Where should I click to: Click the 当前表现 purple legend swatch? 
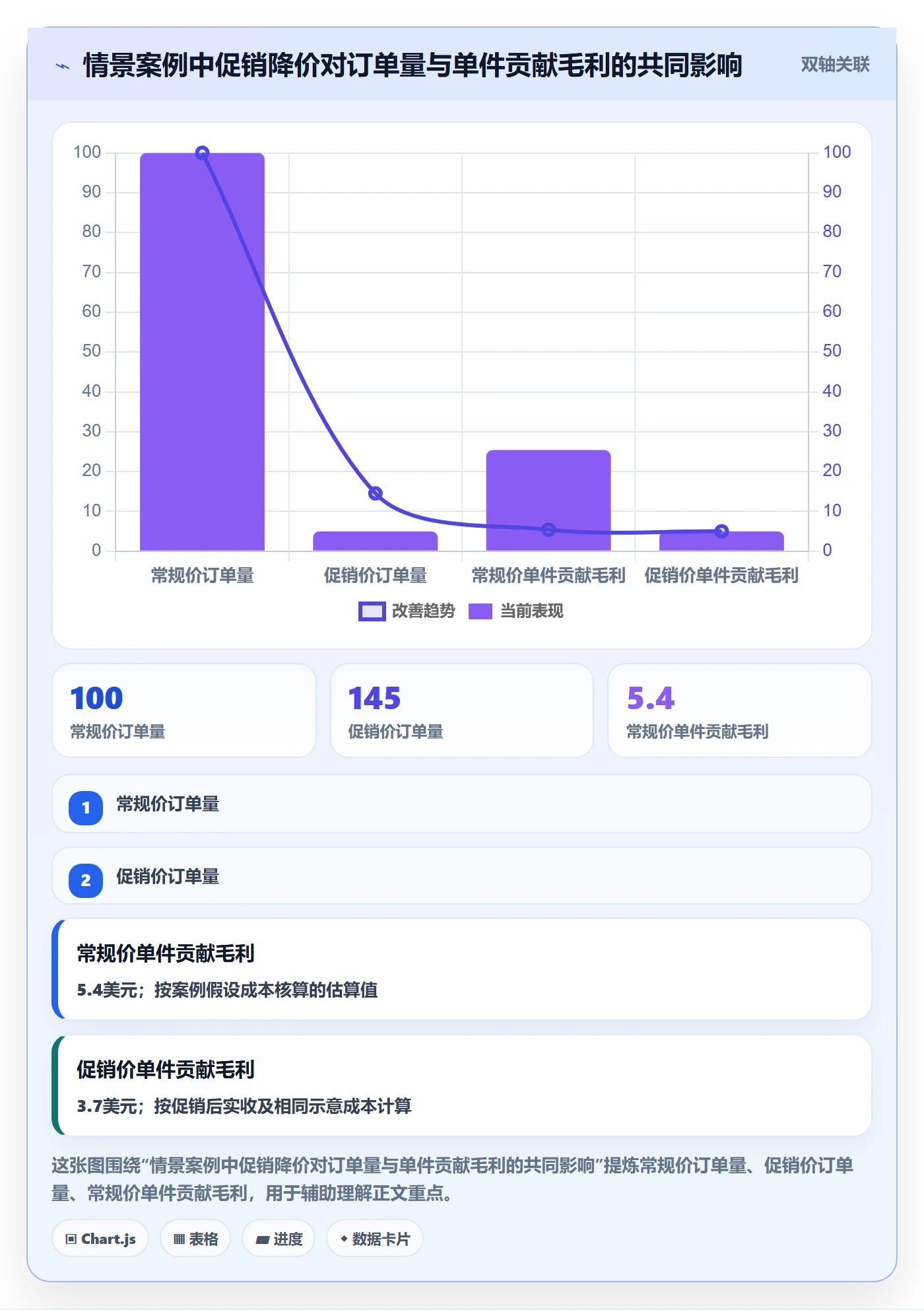[480, 611]
